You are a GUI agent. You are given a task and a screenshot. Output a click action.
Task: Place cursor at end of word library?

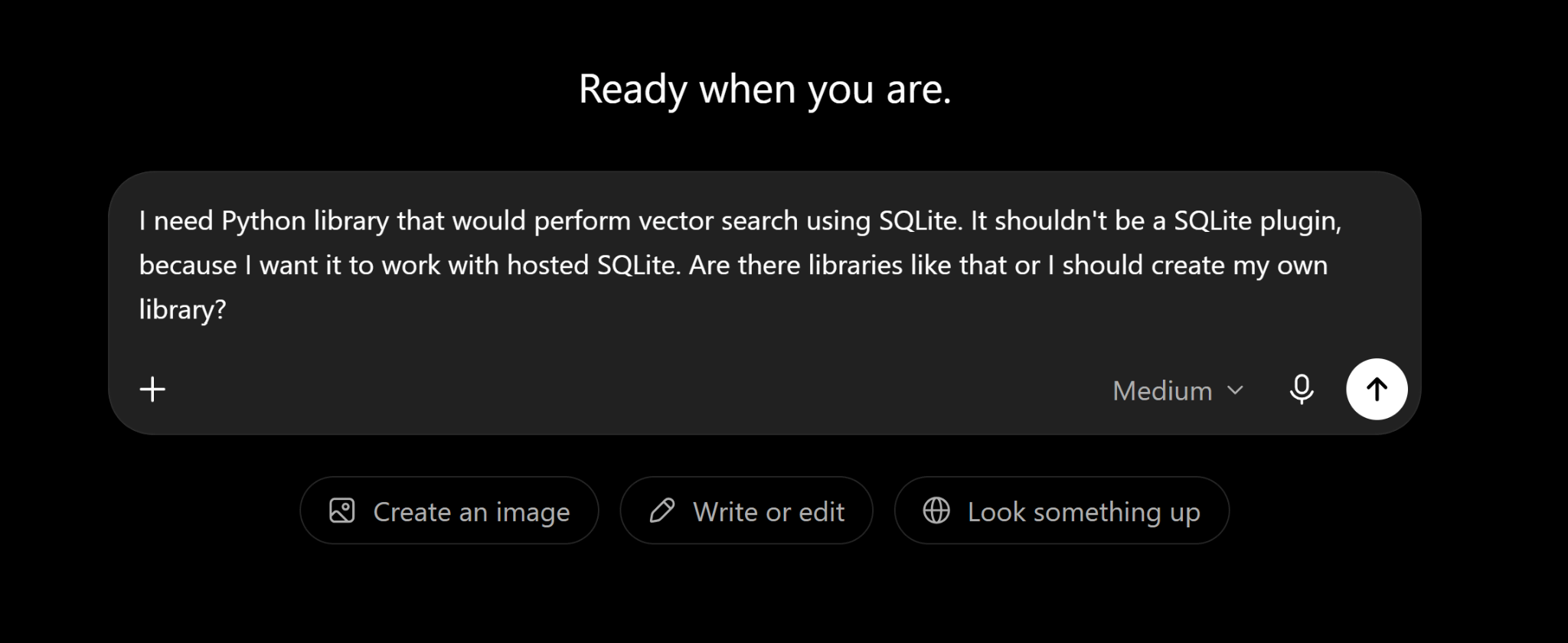click(x=227, y=309)
